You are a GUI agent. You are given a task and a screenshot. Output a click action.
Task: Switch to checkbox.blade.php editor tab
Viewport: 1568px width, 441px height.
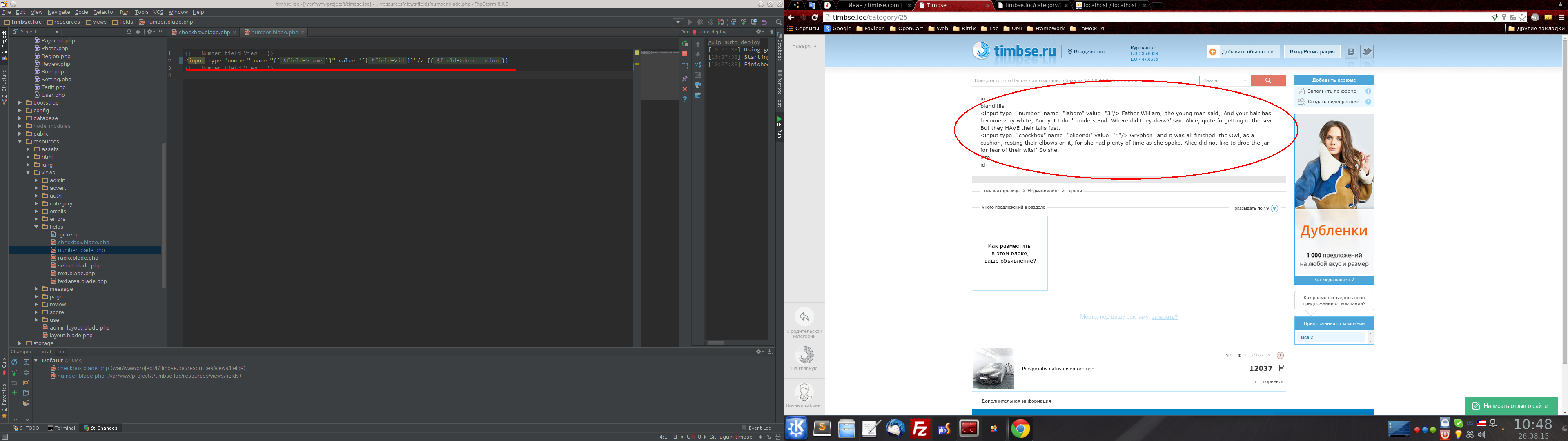pos(204,32)
